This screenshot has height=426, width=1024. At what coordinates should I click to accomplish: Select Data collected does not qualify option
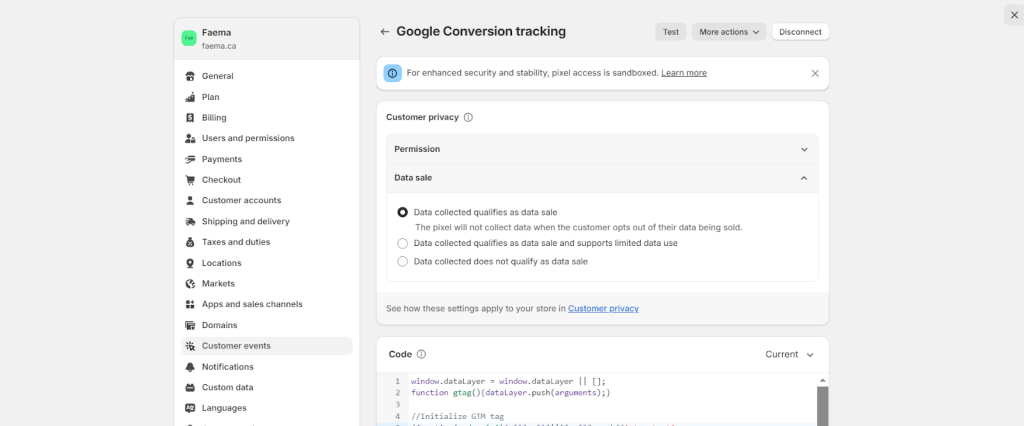coord(403,262)
